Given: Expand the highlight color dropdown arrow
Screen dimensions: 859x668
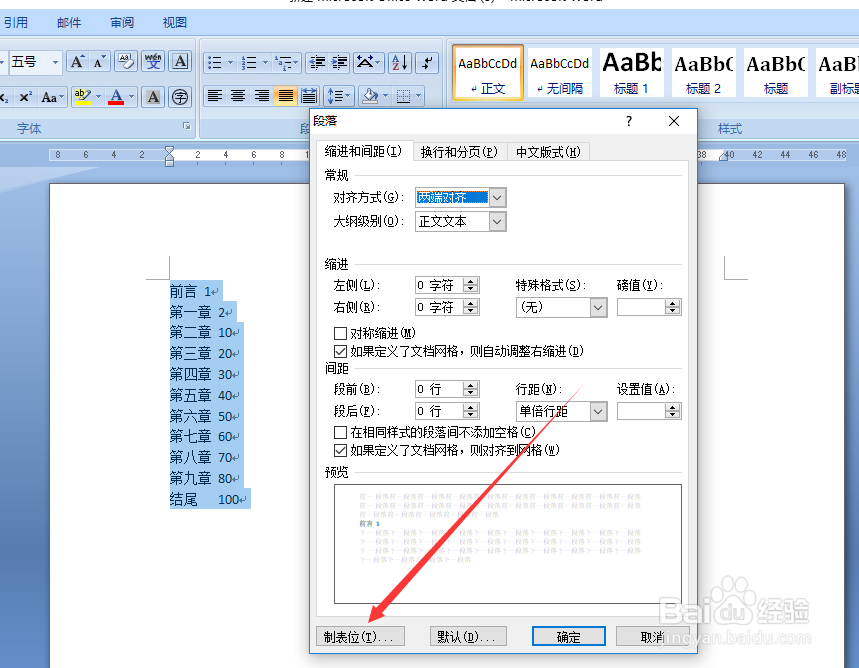Looking at the screenshot, I should (98, 97).
